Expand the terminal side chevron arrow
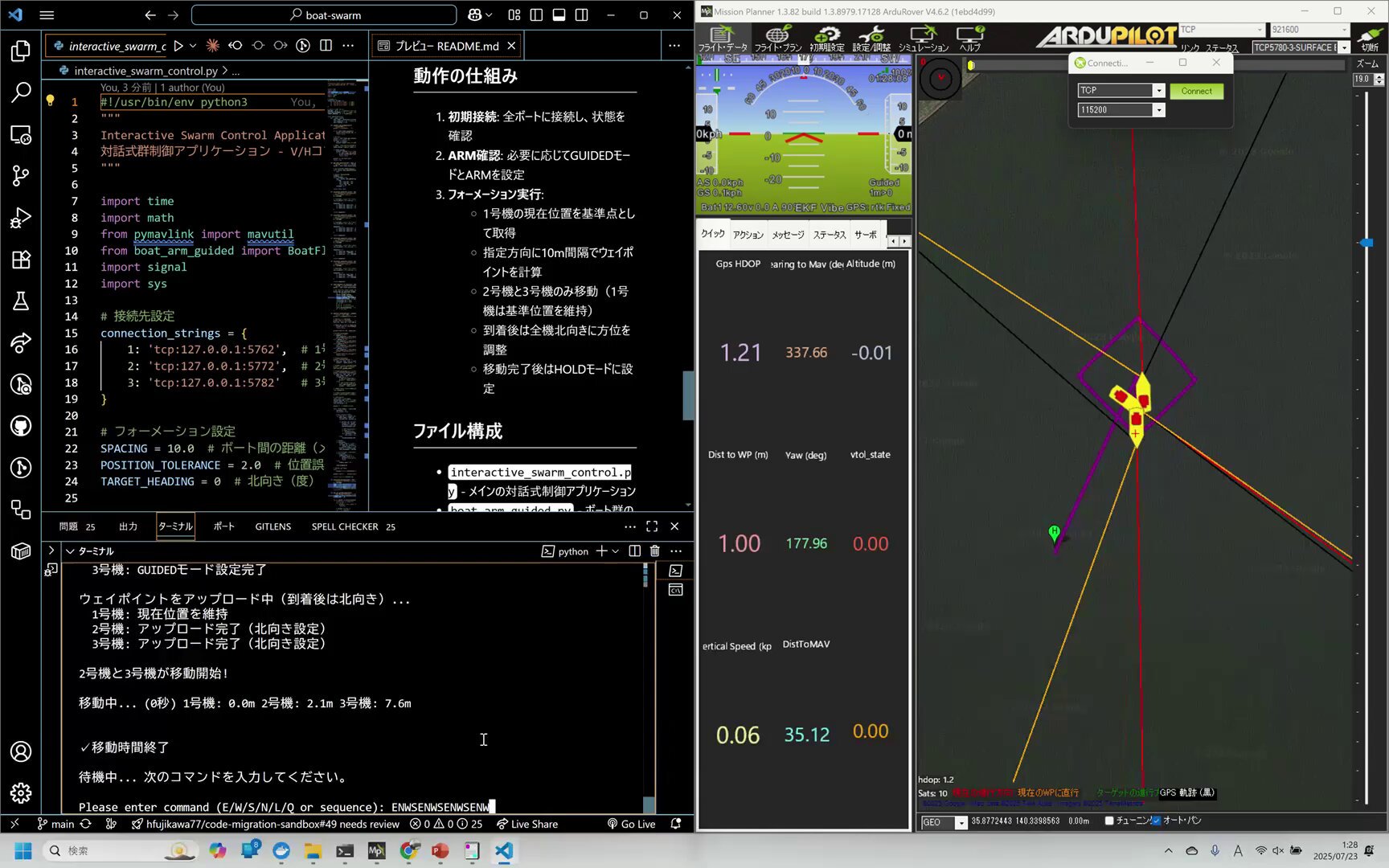Screen dimensions: 1389x868 click(51, 551)
